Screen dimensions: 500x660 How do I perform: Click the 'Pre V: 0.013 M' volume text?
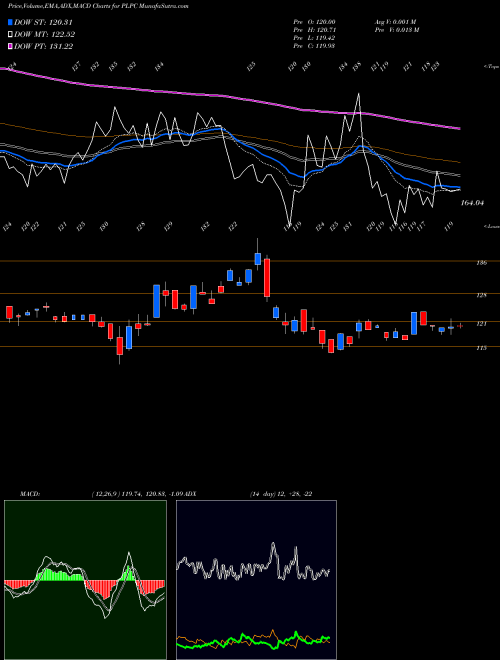(x=396, y=30)
